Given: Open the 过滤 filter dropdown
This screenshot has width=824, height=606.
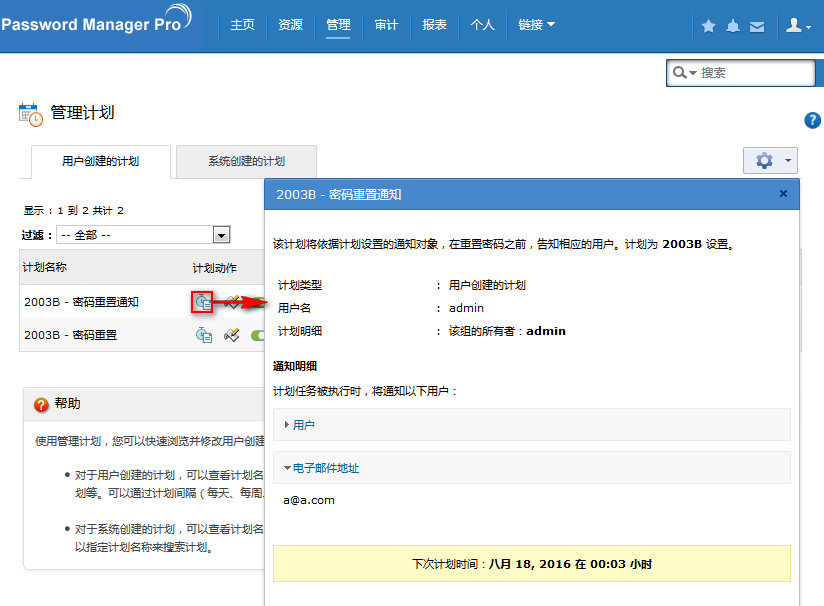Looking at the screenshot, I should point(221,235).
